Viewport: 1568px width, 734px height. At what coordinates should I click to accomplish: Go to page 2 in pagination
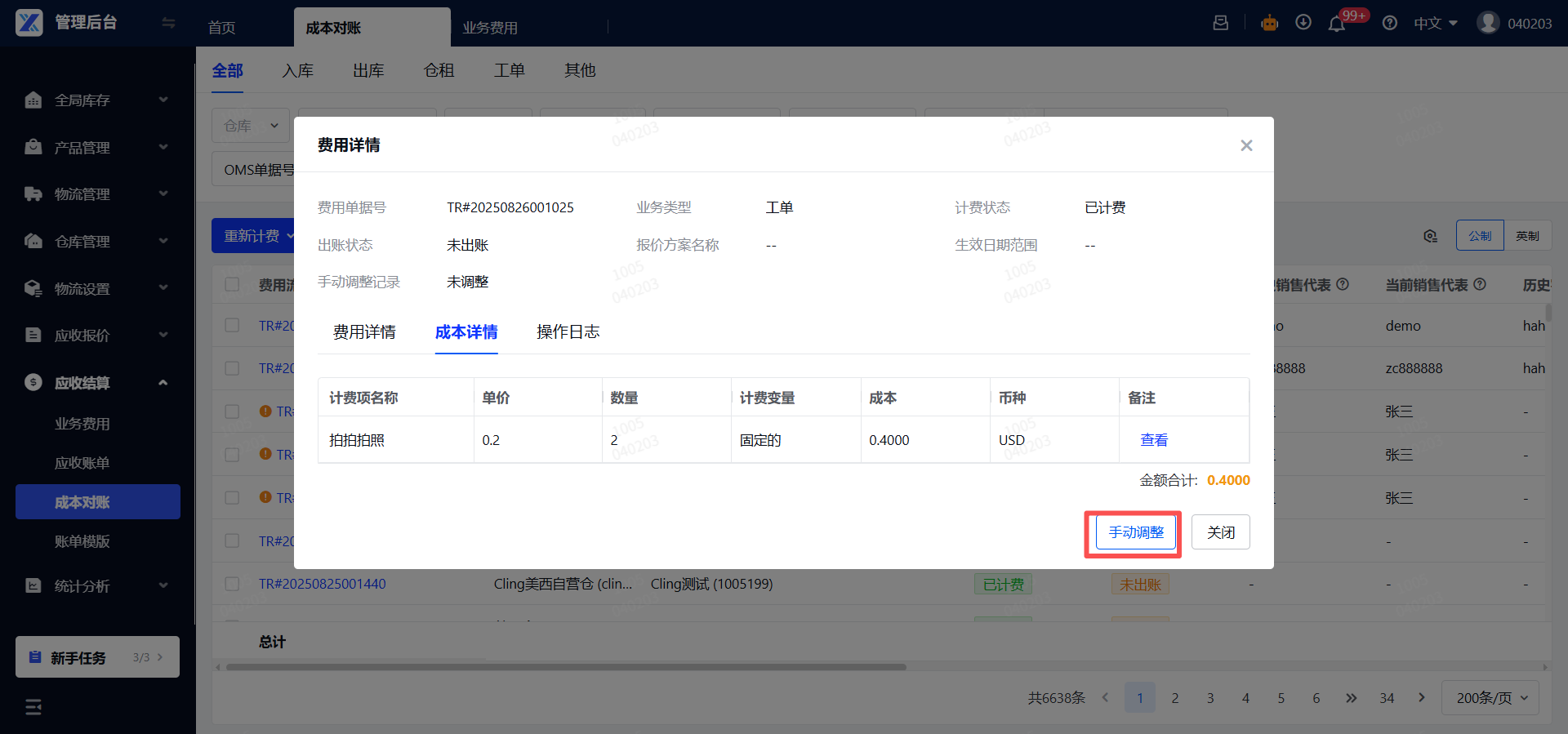pos(1175,698)
